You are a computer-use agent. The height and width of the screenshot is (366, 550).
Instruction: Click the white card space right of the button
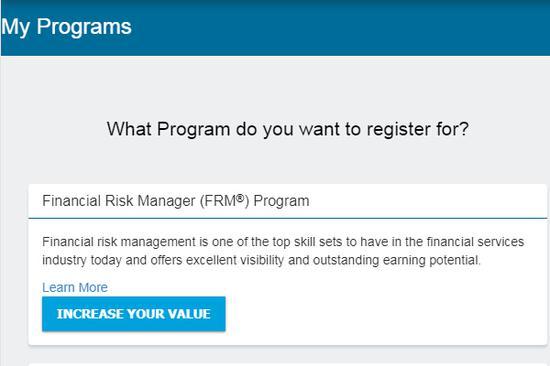click(386, 314)
